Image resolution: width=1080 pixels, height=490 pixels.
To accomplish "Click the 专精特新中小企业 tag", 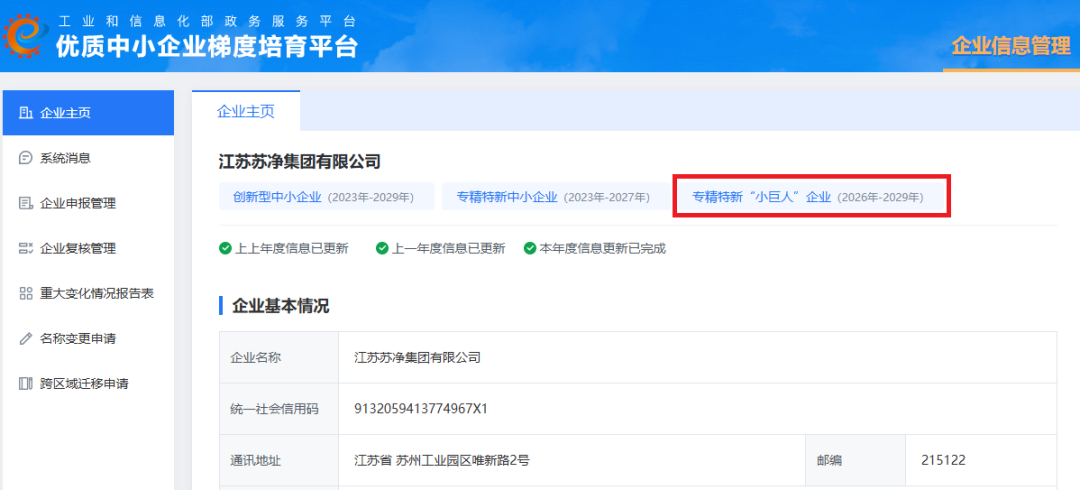I will pyautogui.click(x=553, y=197).
